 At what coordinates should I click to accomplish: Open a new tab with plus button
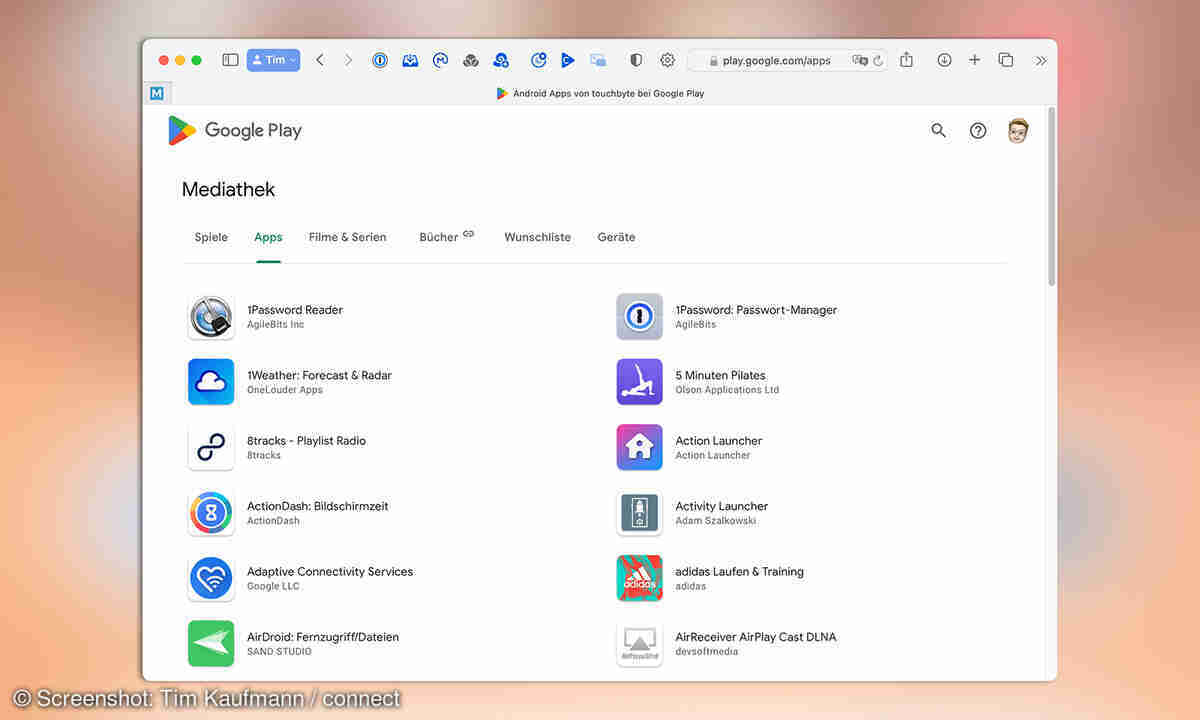[x=974, y=60]
